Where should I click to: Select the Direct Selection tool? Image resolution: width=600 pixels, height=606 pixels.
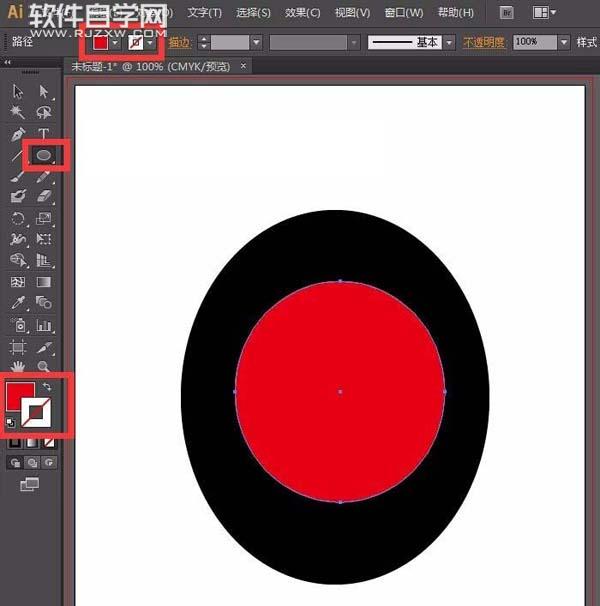click(44, 91)
